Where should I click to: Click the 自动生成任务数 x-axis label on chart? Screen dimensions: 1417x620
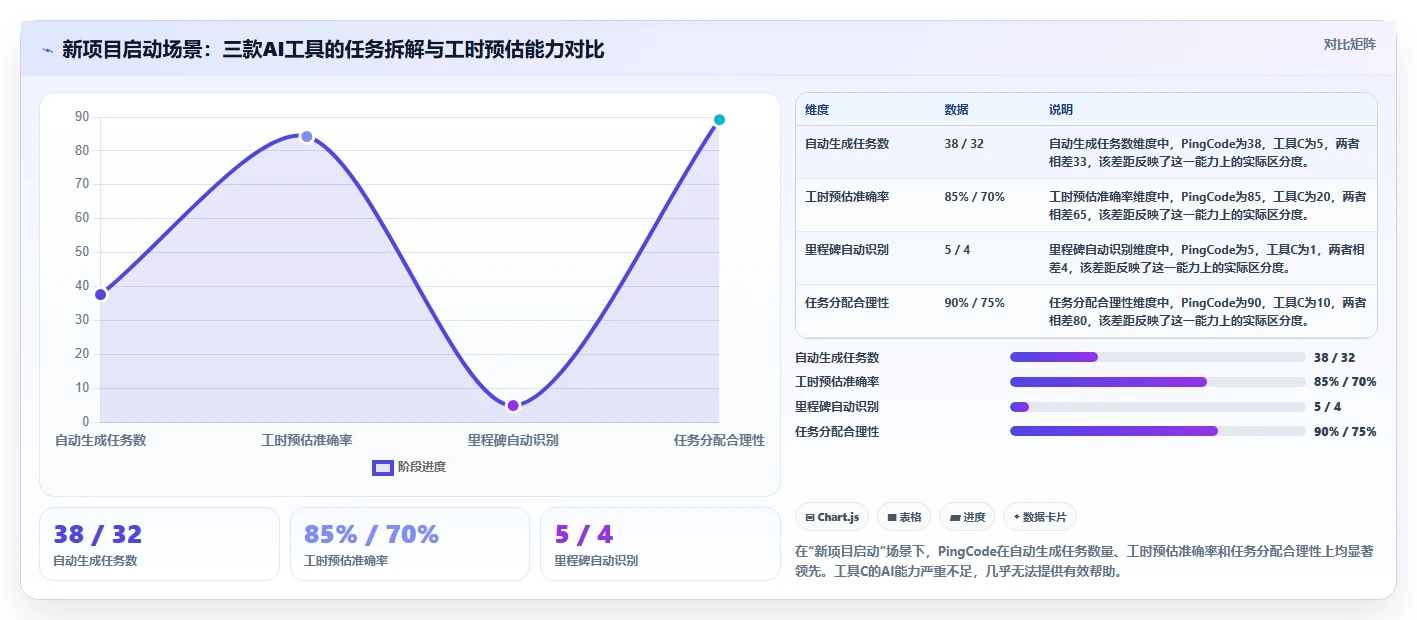pyautogui.click(x=100, y=440)
